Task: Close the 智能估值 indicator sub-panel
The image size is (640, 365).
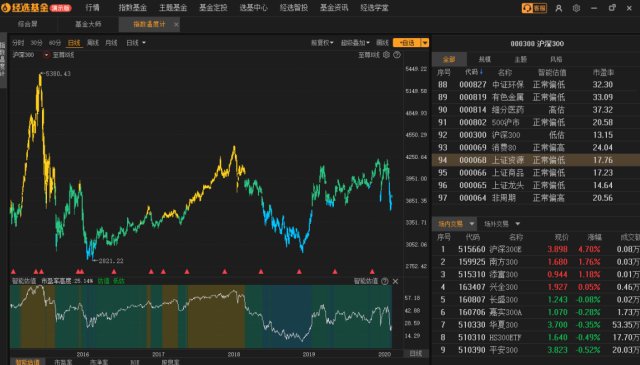Action: (x=395, y=281)
